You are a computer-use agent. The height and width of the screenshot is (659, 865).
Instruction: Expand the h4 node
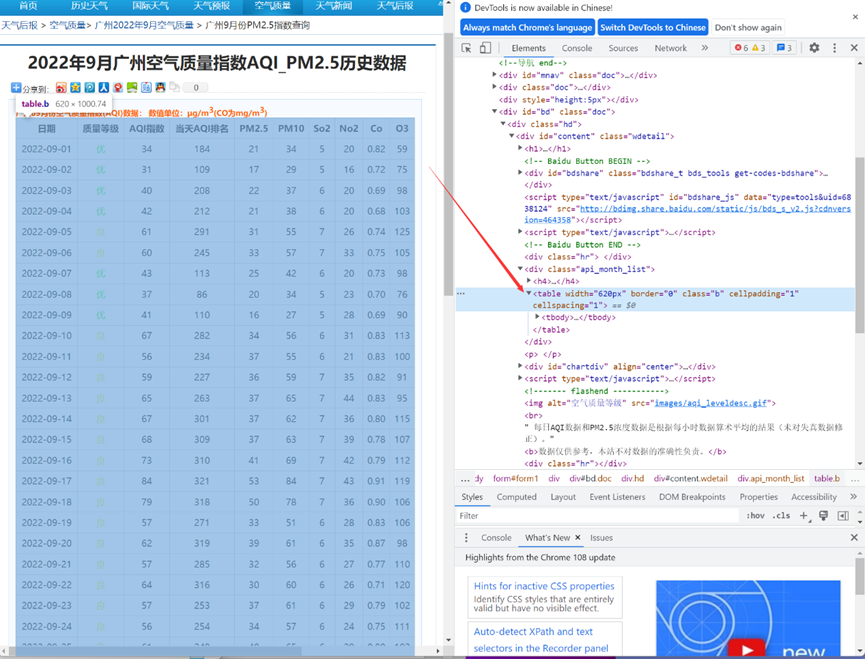[528, 281]
